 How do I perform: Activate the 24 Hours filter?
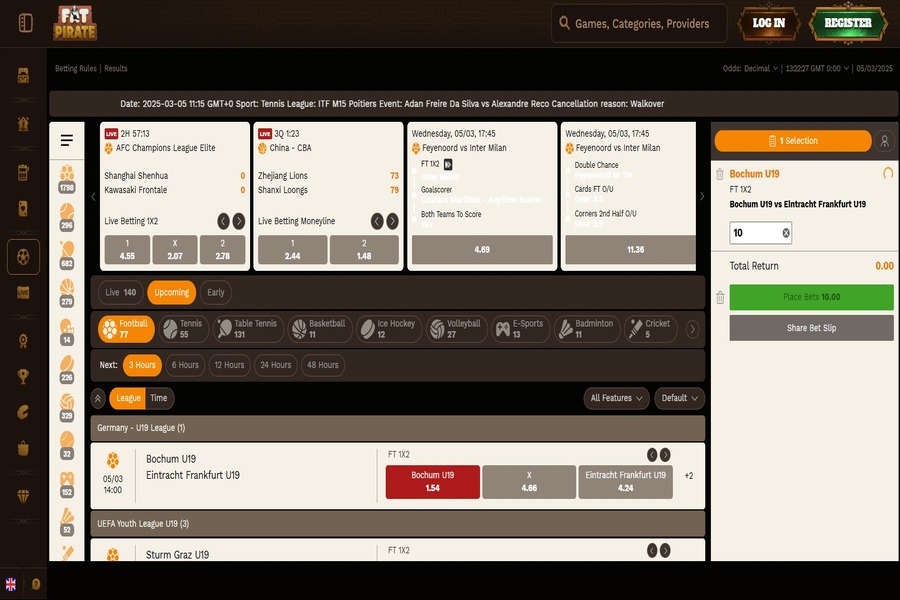[274, 365]
